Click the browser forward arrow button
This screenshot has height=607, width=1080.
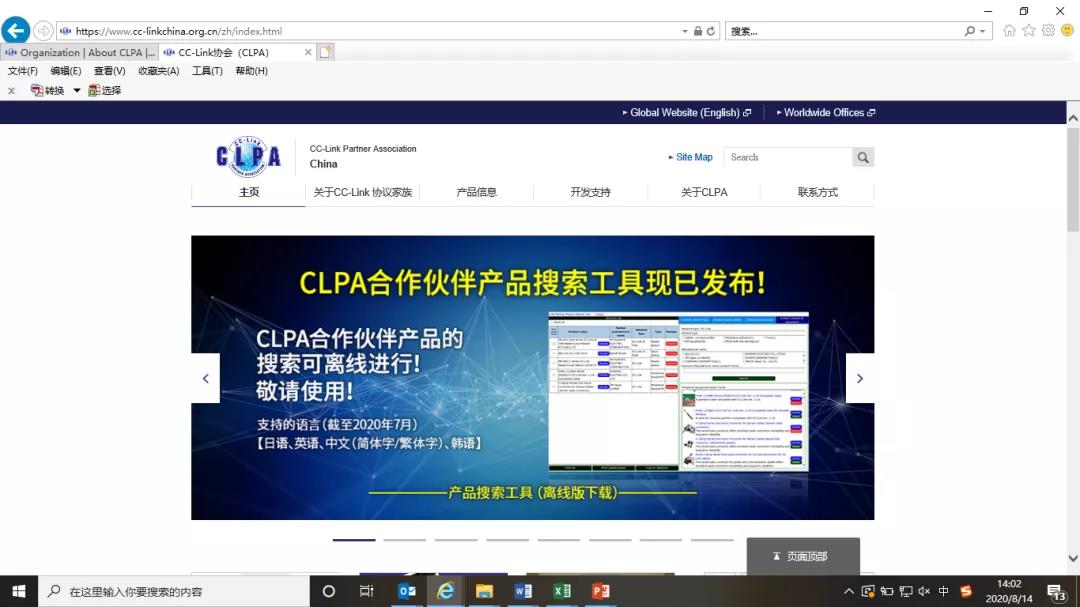(43, 31)
